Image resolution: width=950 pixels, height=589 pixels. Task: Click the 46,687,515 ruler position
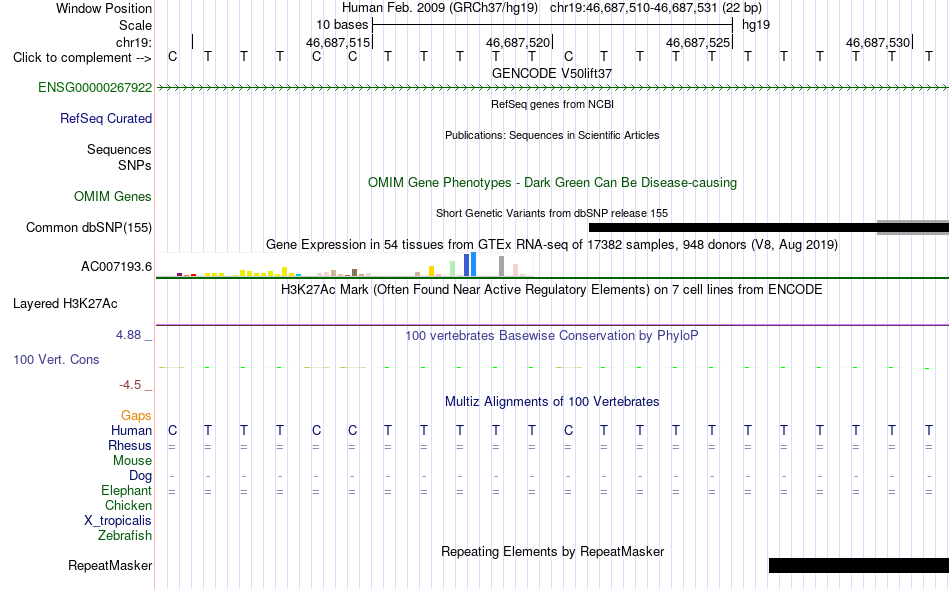[x=337, y=42]
